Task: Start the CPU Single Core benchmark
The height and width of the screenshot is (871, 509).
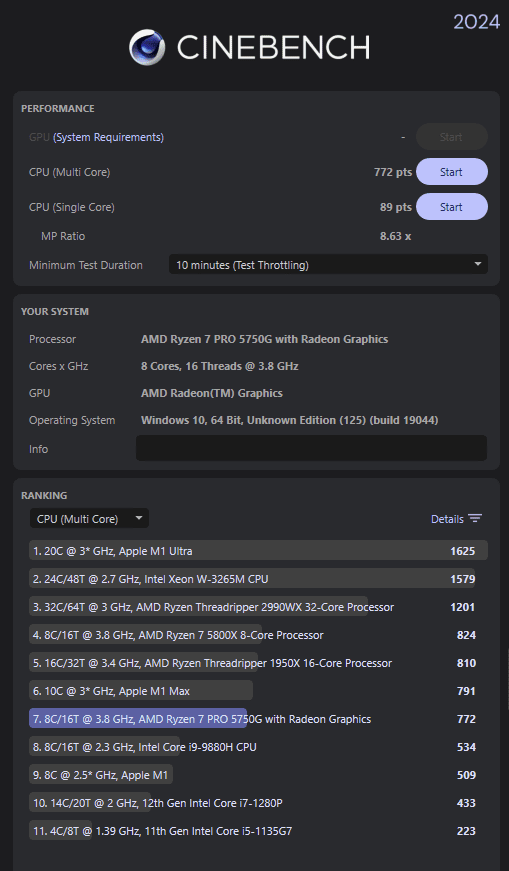Action: point(452,207)
